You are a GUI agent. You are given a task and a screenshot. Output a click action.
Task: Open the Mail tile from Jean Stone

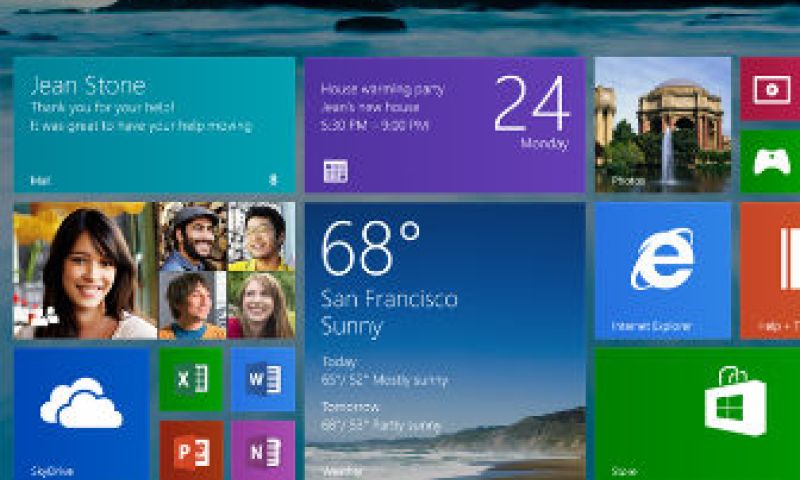tap(154, 125)
